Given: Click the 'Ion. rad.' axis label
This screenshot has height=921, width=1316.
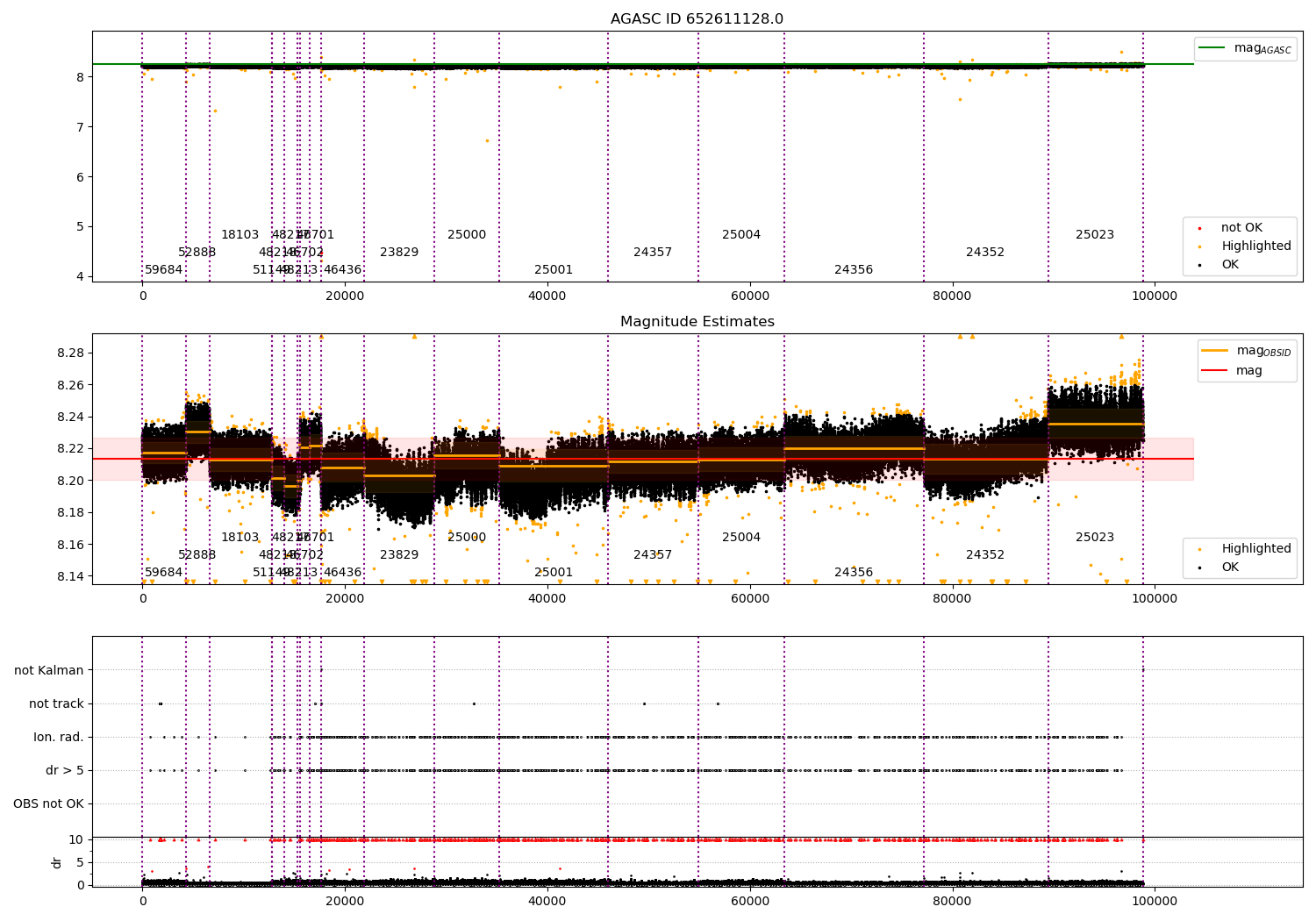Looking at the screenshot, I should [59, 737].
